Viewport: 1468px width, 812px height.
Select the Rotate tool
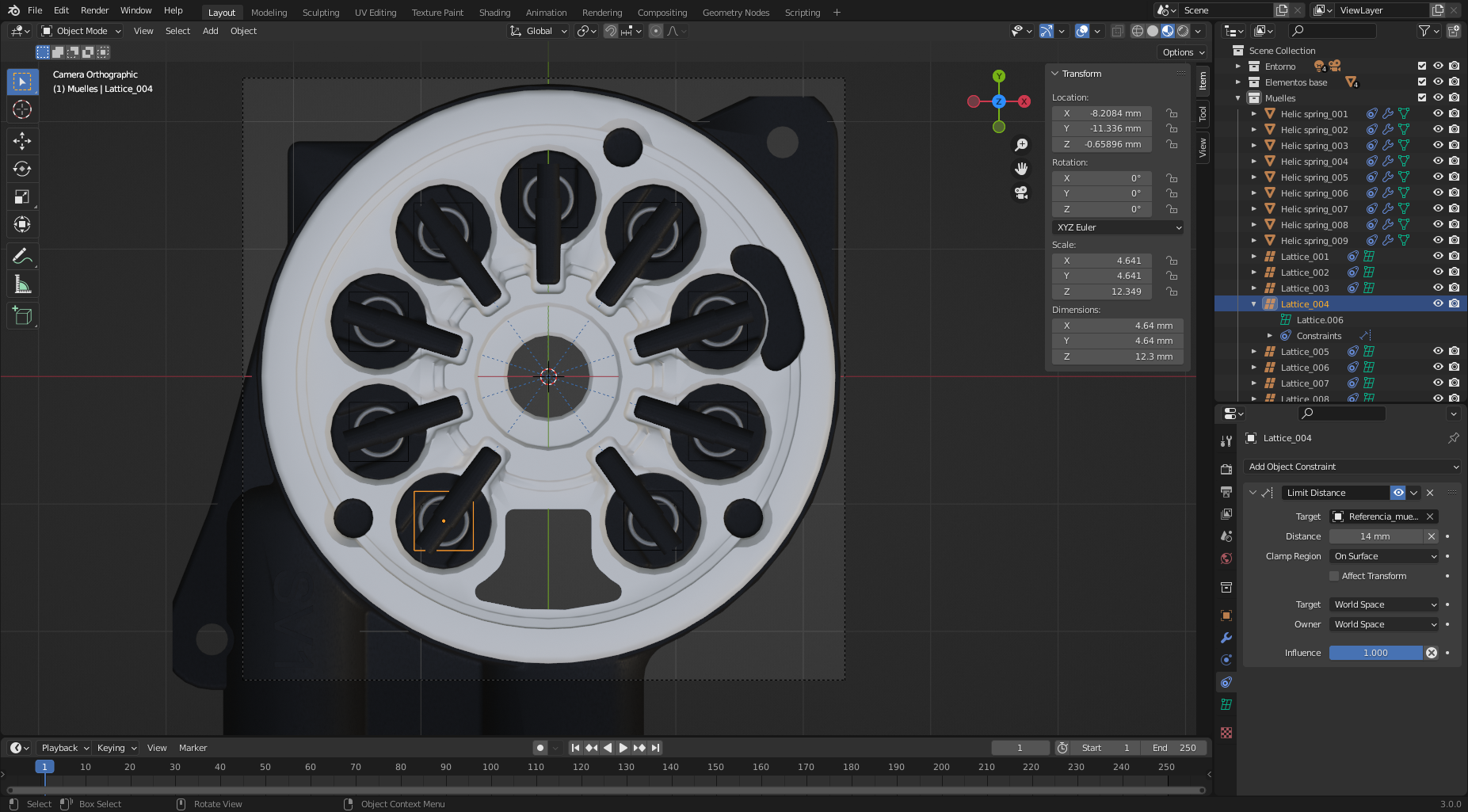coord(22,169)
